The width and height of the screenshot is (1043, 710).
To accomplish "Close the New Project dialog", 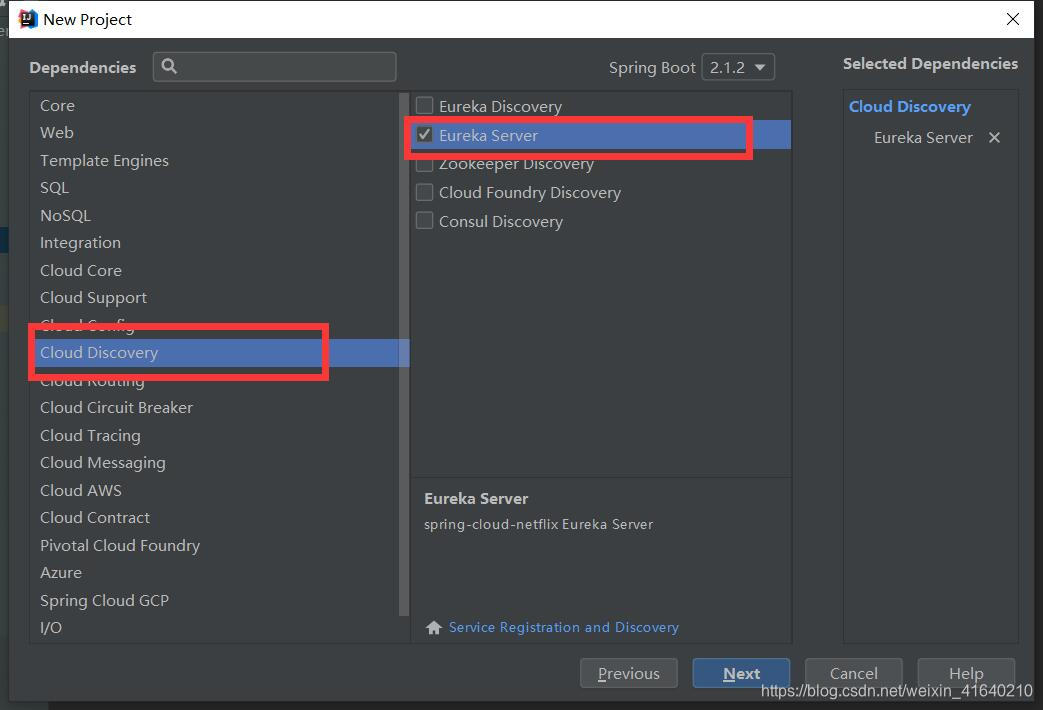I will 1012,19.
